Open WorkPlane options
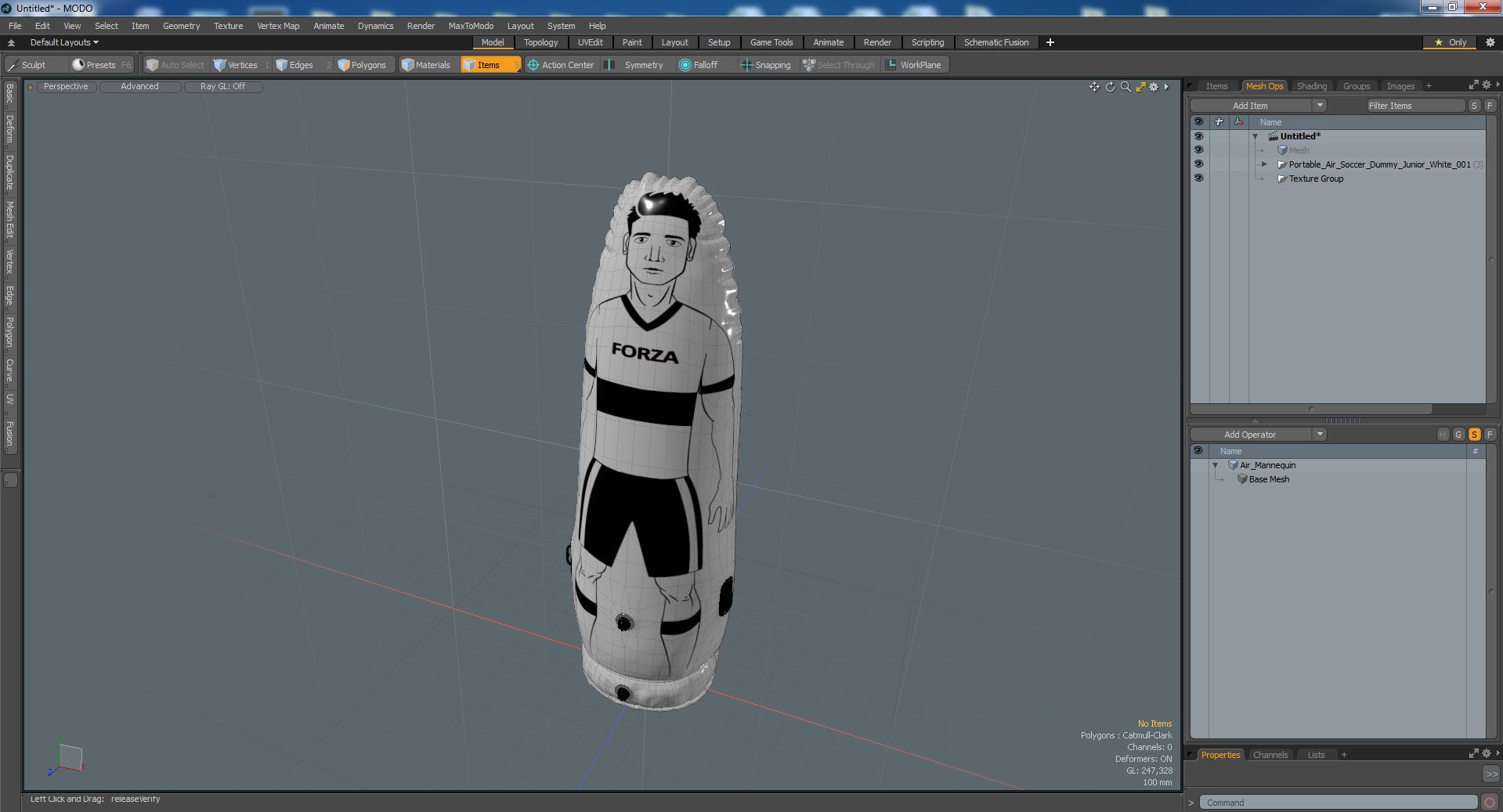 (x=914, y=65)
